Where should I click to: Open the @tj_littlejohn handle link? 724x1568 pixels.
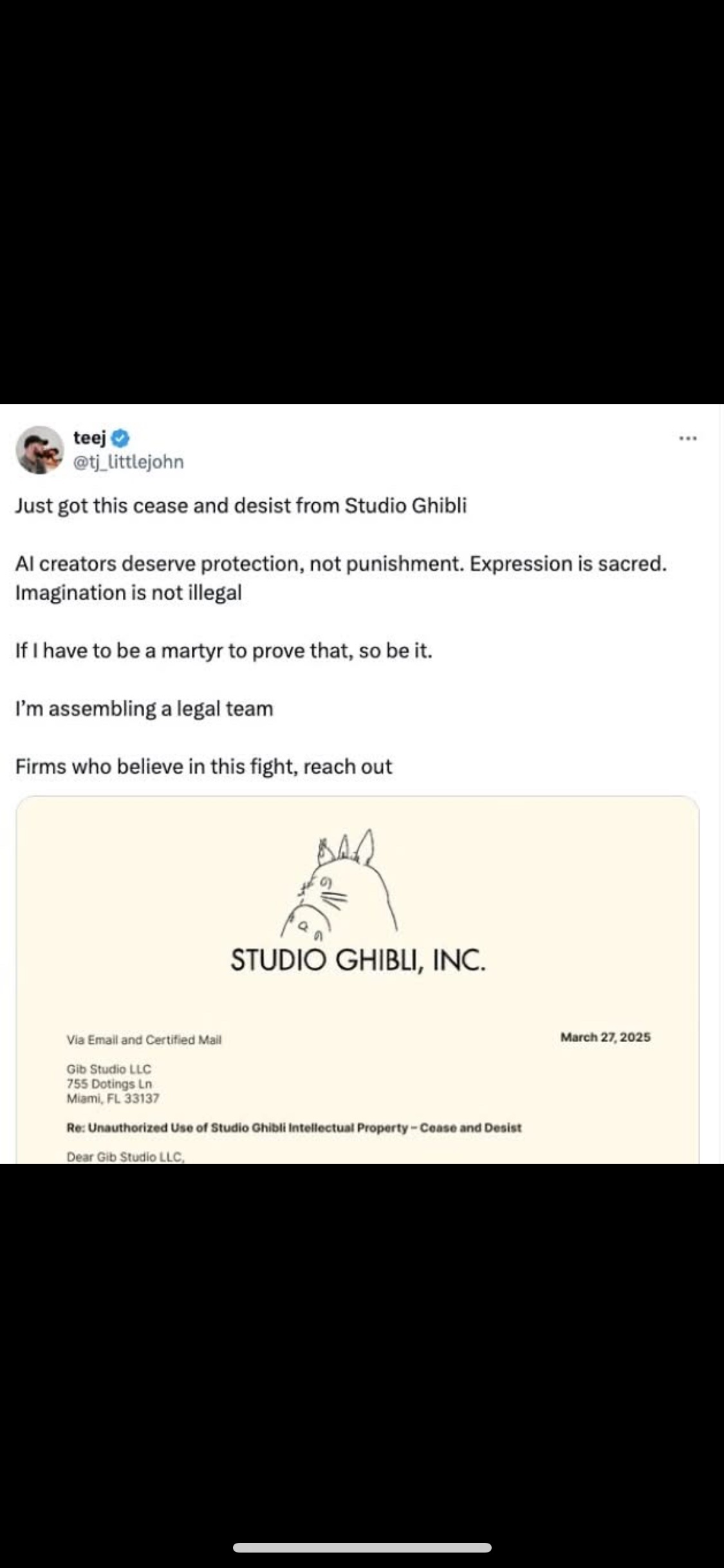tap(128, 462)
